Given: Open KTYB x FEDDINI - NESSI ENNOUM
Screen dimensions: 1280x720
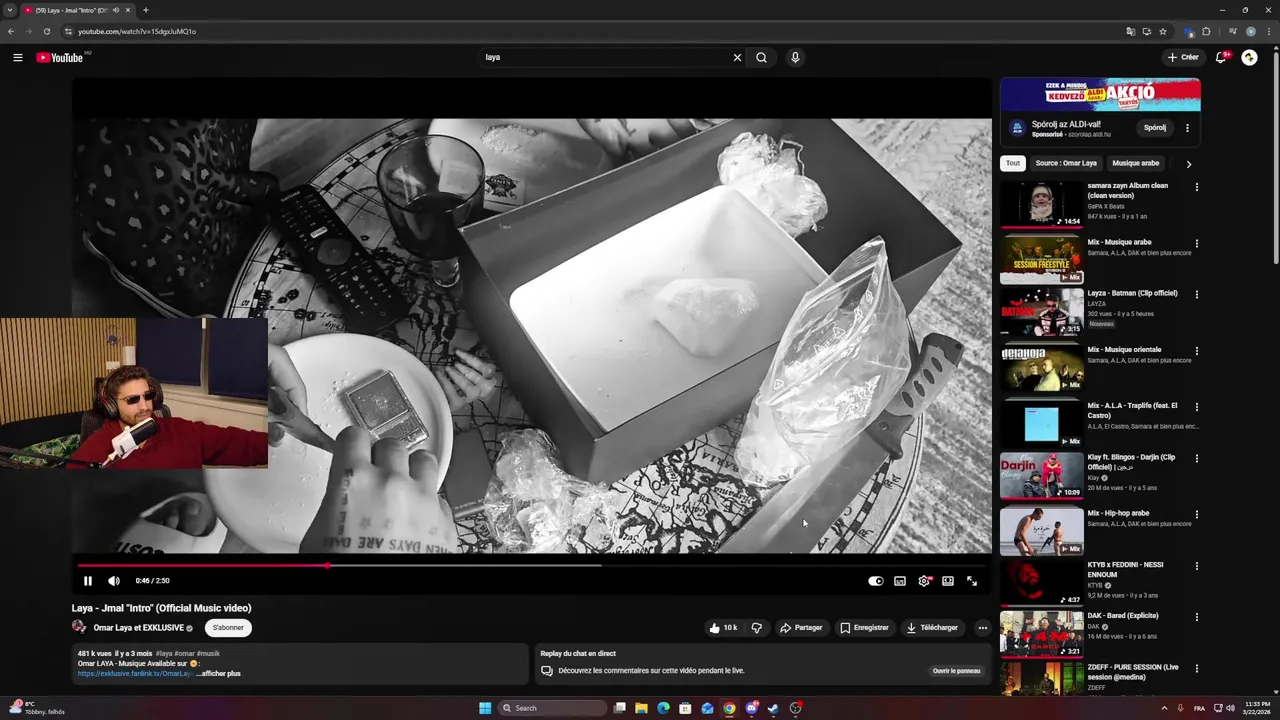Looking at the screenshot, I should (1127, 570).
